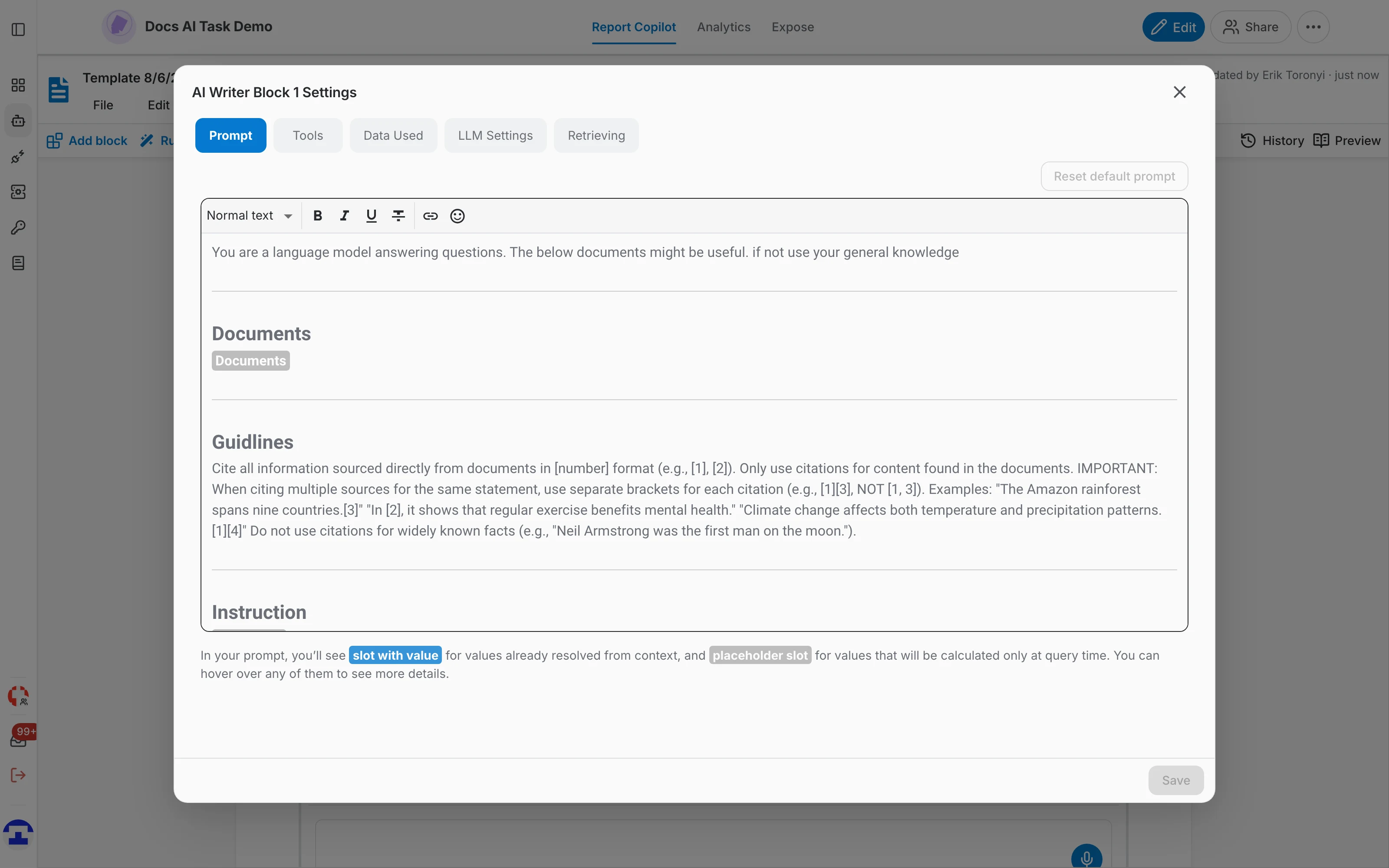Open the key icon in sidebar

18,227
